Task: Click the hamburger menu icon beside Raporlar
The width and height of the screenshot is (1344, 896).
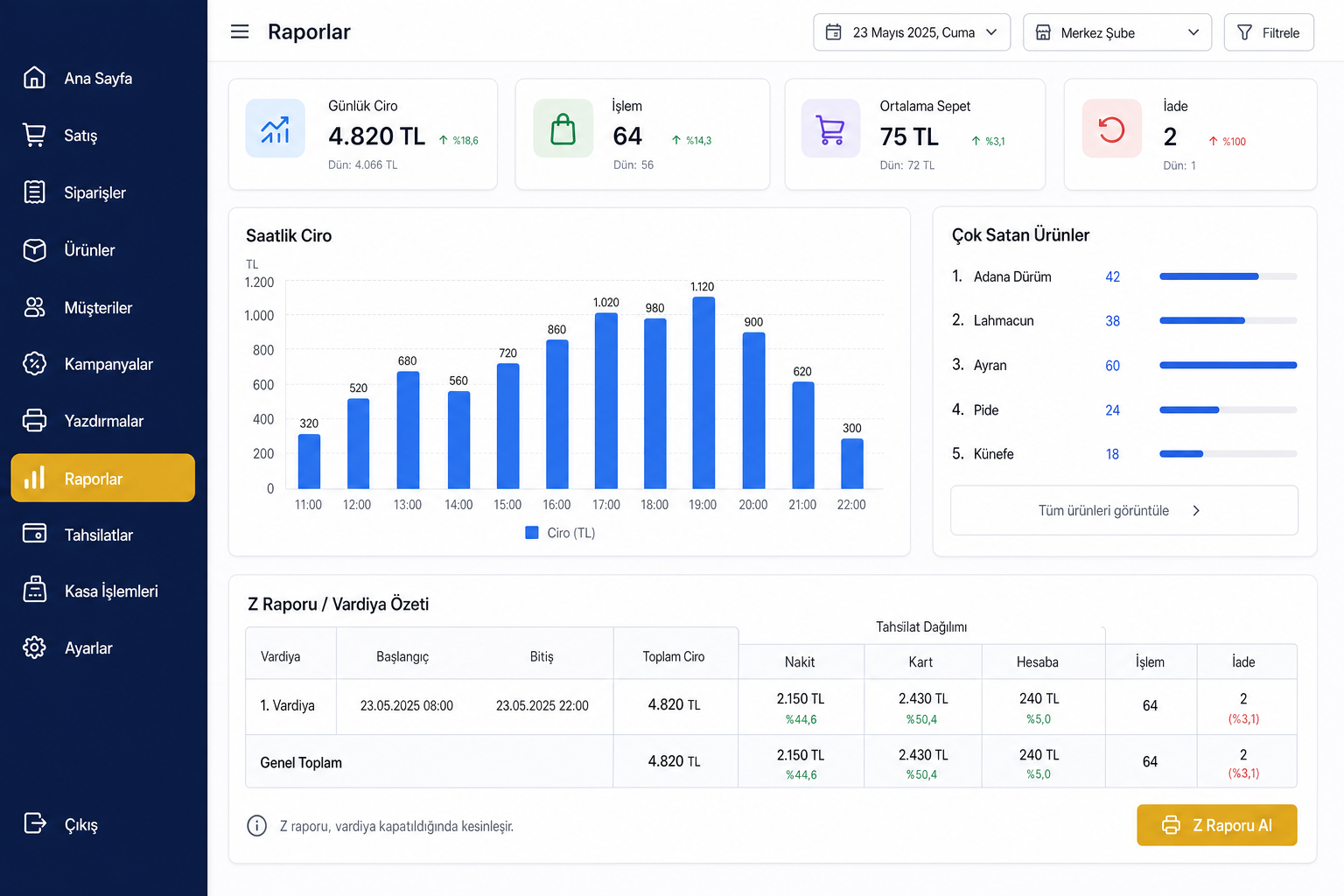Action: pos(240,32)
